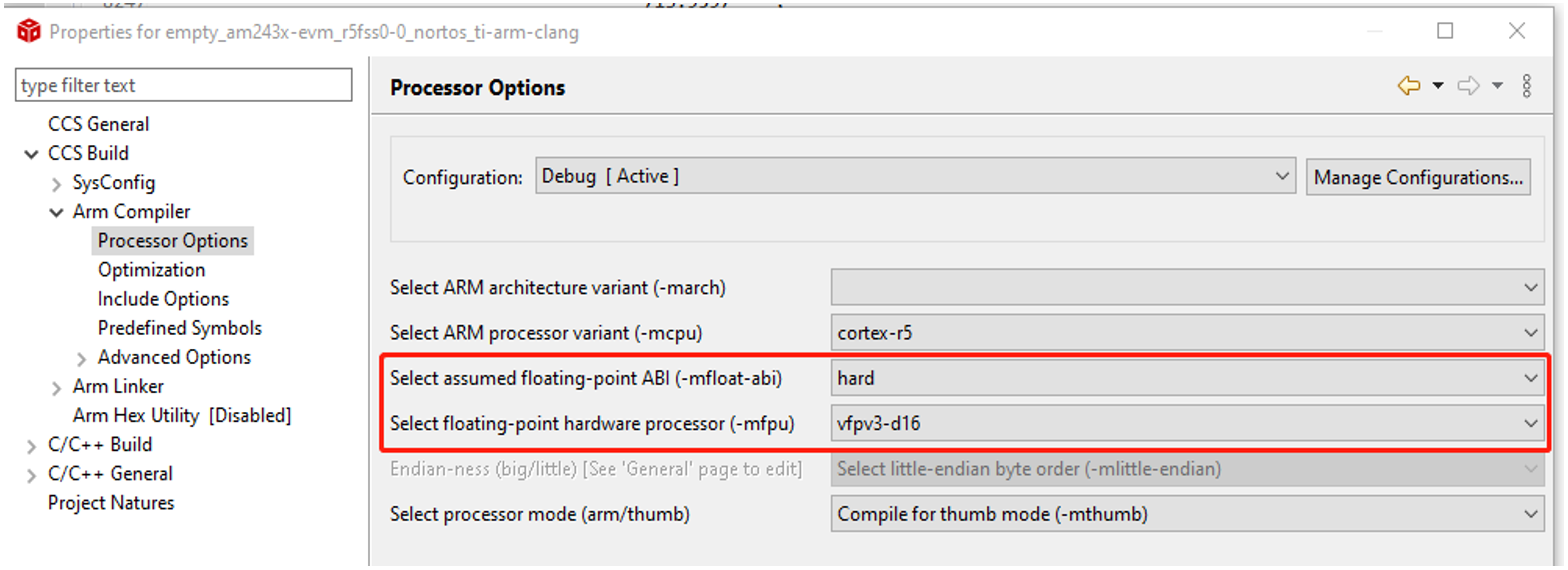Open the -mfpu dropdown showing vfpv3-d16

1187,424
